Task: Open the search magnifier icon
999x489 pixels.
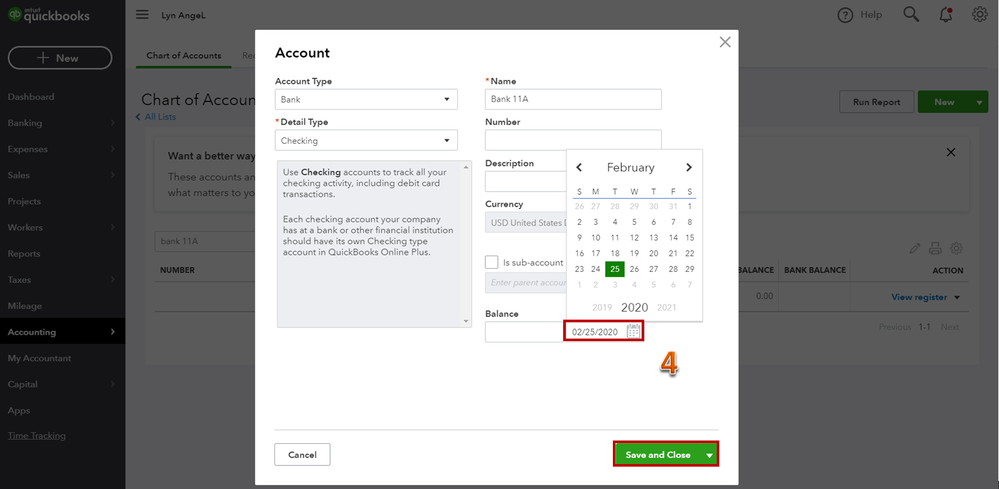Action: 911,15
